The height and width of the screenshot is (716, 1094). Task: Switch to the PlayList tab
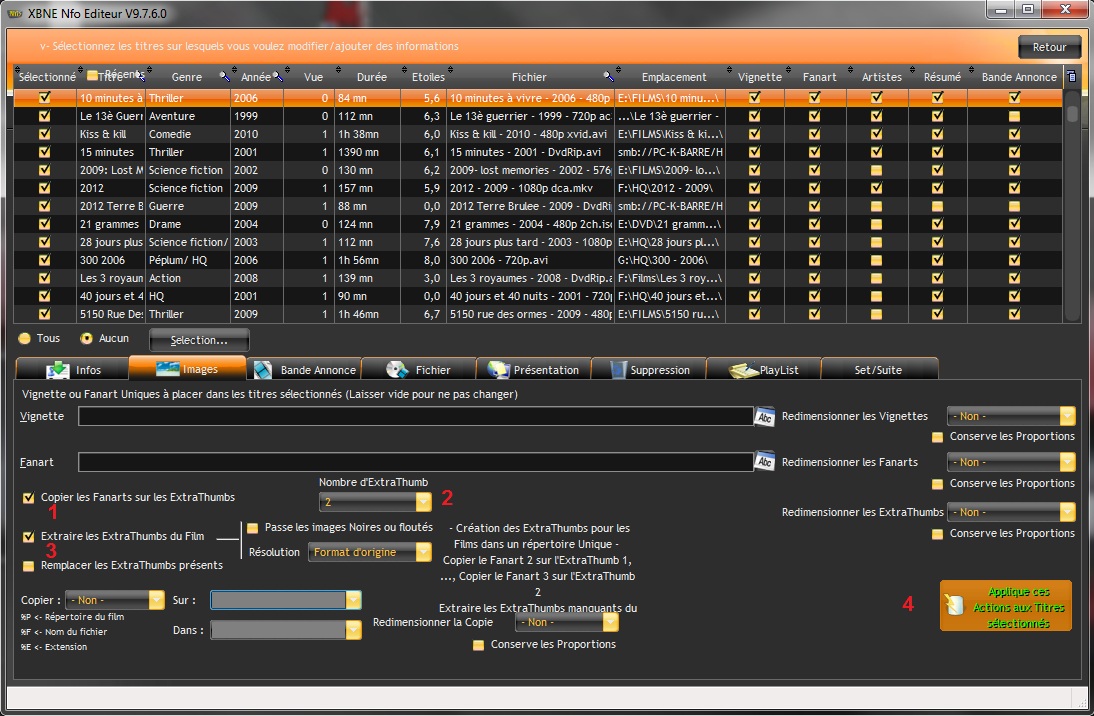[x=764, y=369]
